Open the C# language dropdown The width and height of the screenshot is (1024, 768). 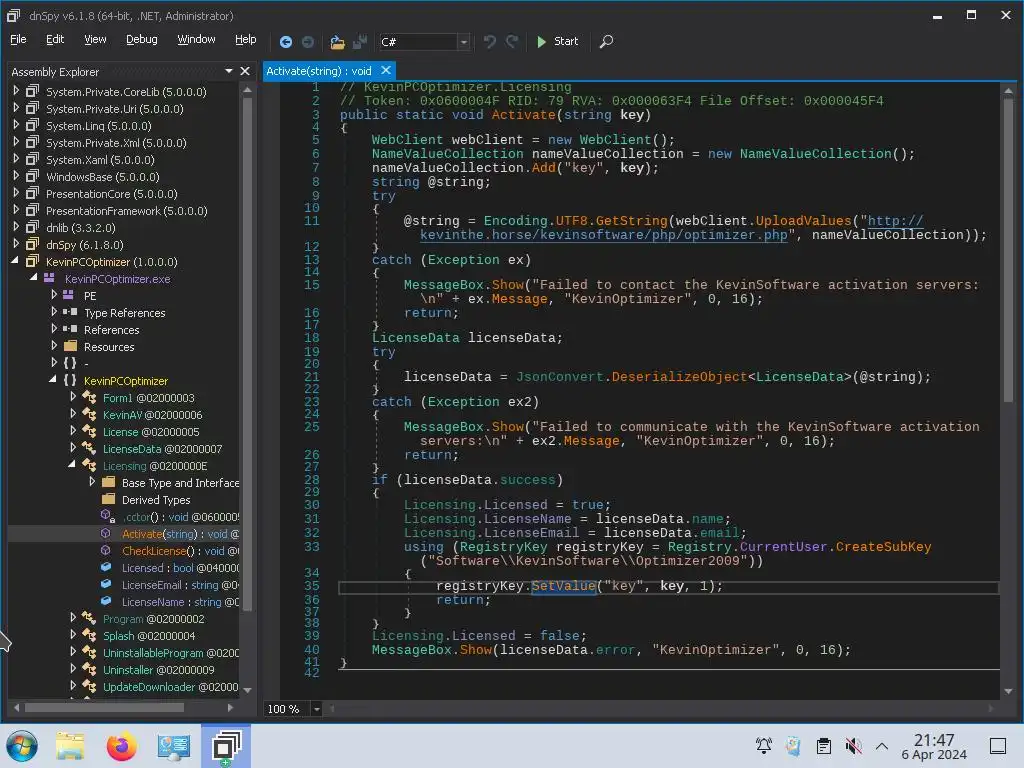[x=464, y=42]
